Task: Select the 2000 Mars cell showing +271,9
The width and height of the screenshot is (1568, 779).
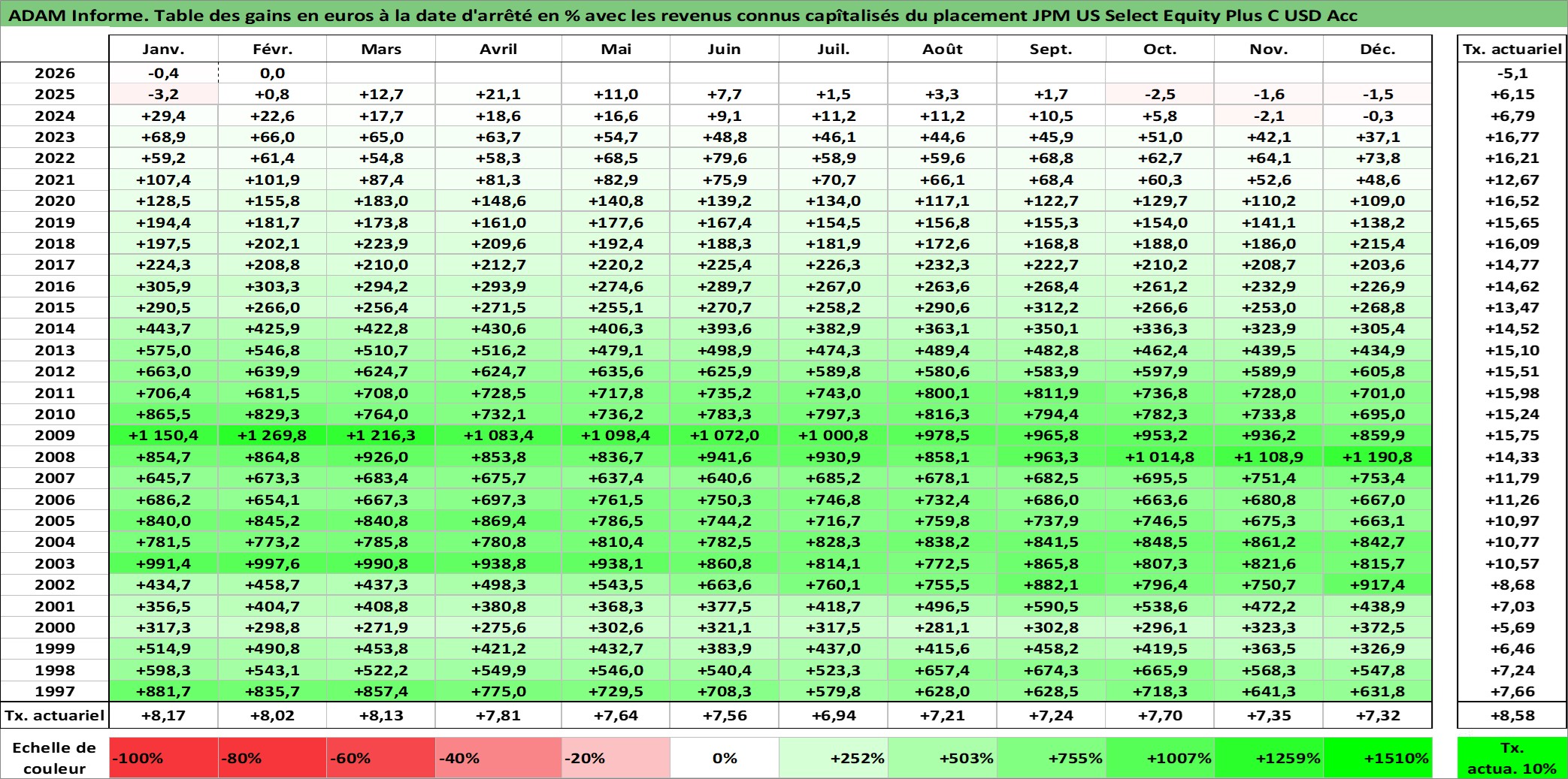Action: tap(381, 627)
